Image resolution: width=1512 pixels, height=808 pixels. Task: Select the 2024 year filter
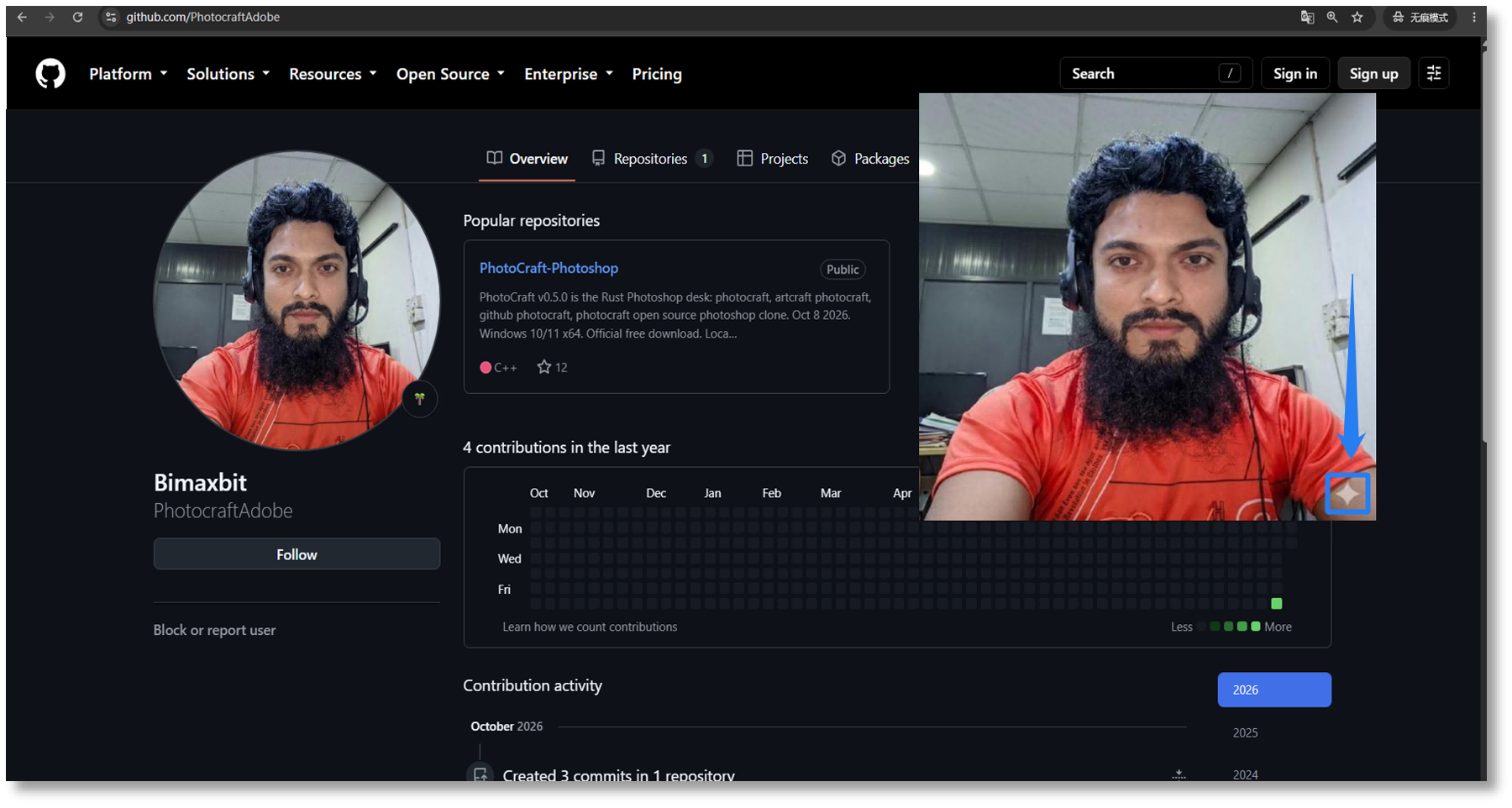point(1245,774)
